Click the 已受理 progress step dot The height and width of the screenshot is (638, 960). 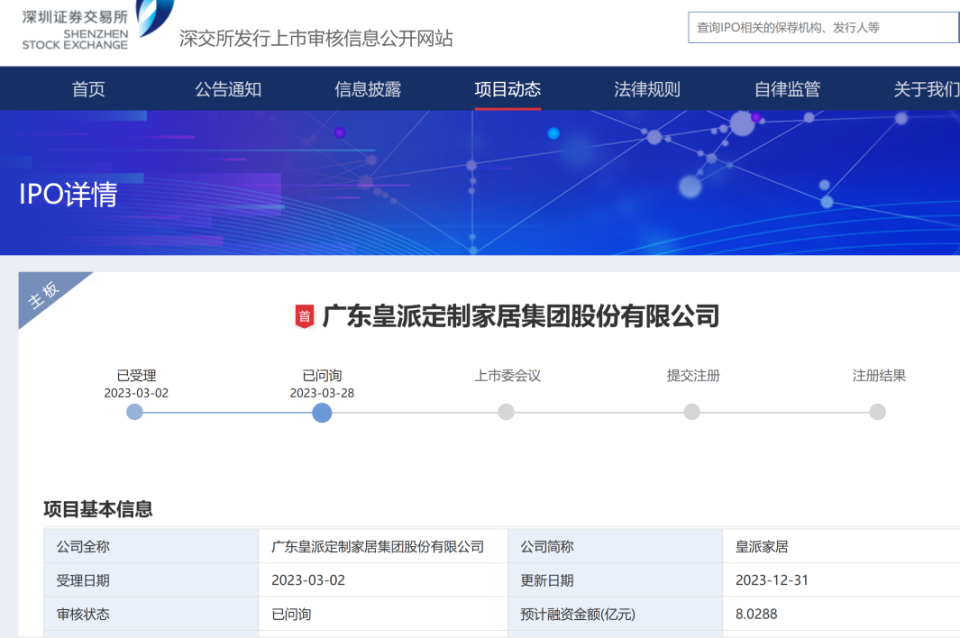point(135,412)
